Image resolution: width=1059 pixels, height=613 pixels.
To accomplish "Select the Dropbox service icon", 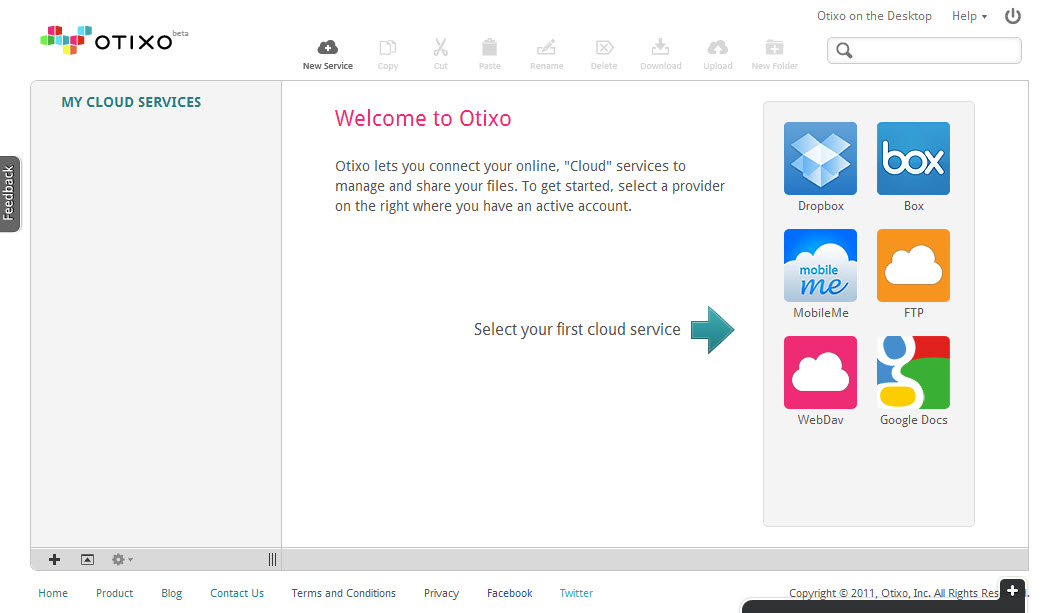I will 820,159.
